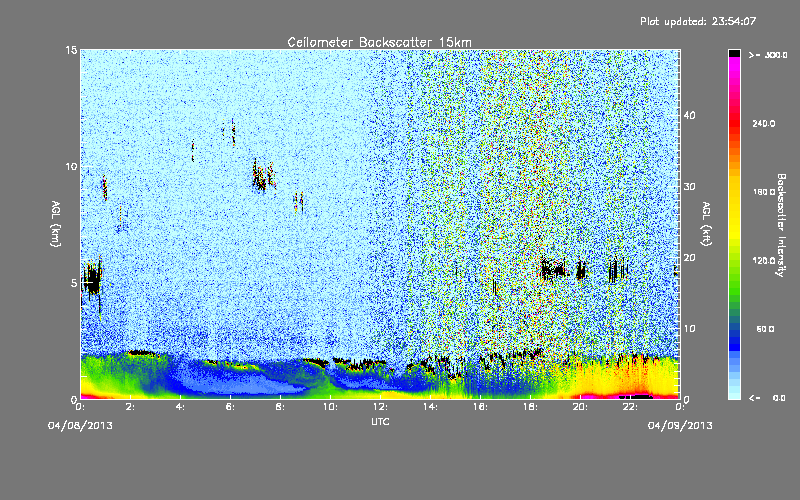Select the start date label 04/08/2013
This screenshot has width=800, height=500.
(x=80, y=426)
